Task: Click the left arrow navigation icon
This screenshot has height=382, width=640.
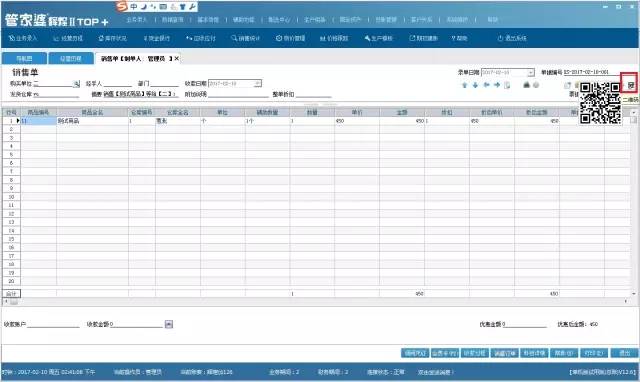Action: coord(487,85)
